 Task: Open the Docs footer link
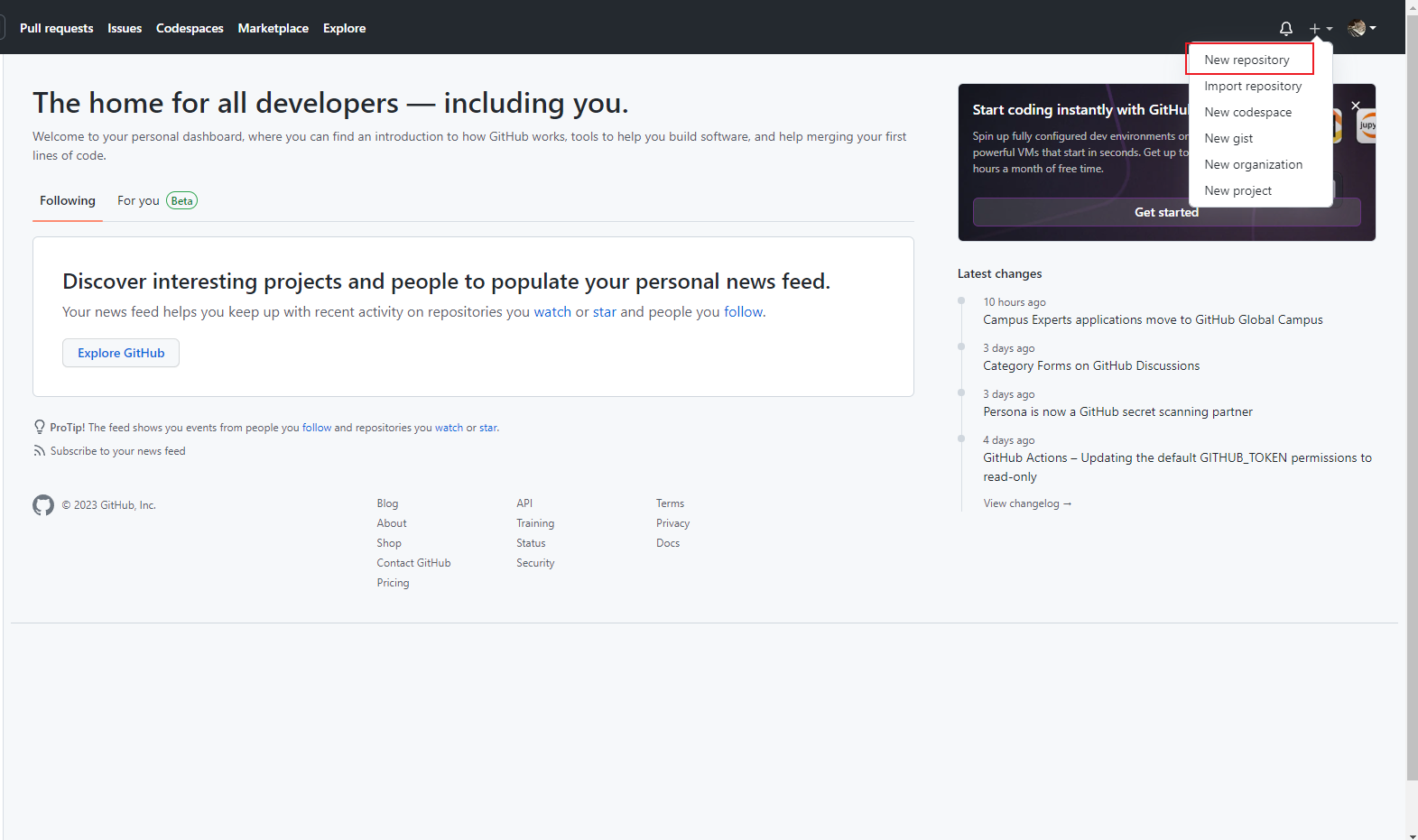coord(668,543)
